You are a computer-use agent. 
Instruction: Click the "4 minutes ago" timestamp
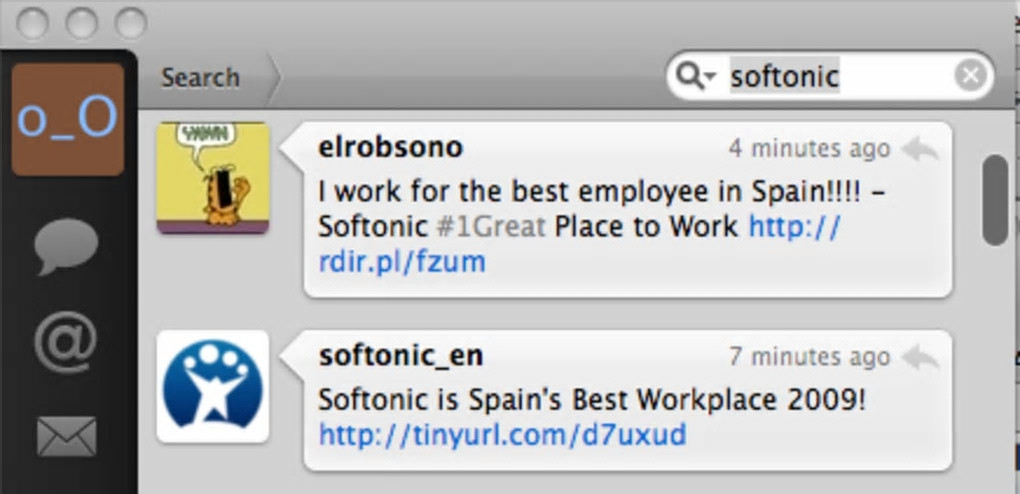click(x=808, y=149)
